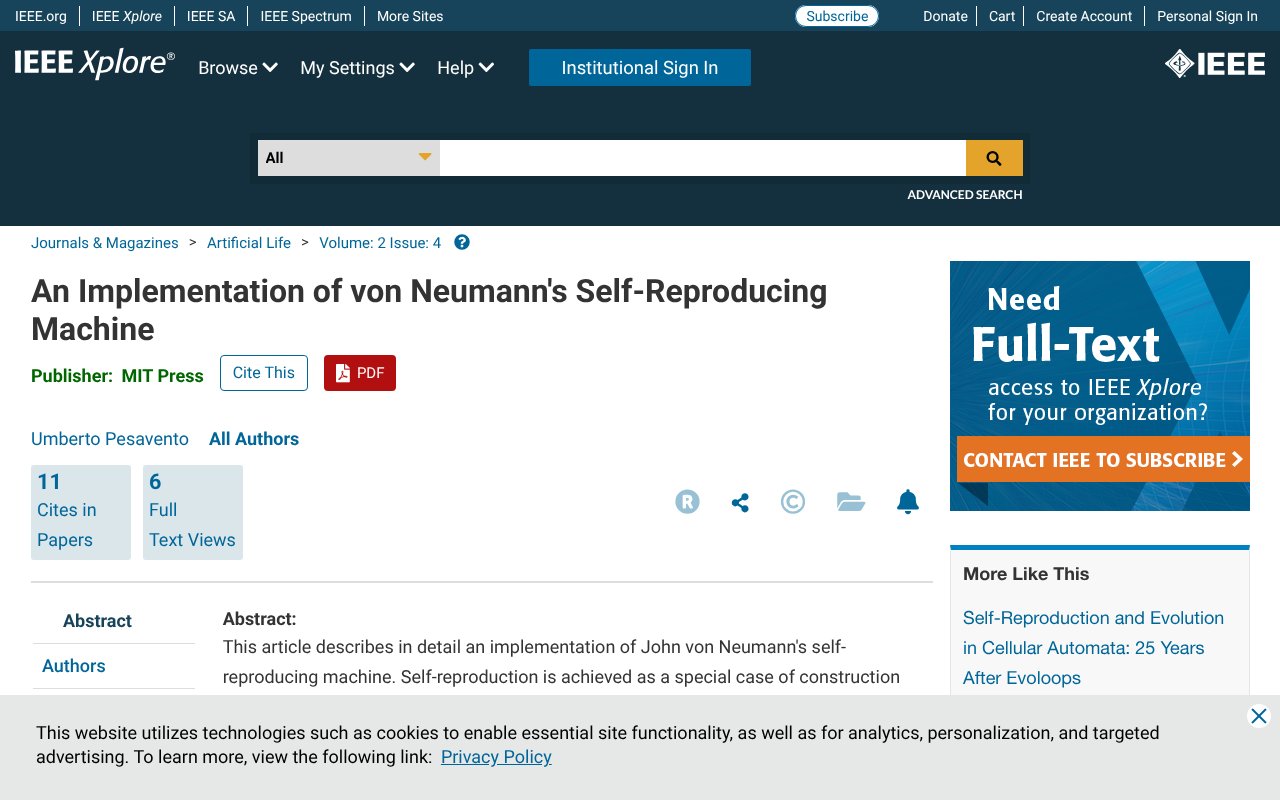Open the Help dropdown menu
The image size is (1280, 800).
click(465, 68)
